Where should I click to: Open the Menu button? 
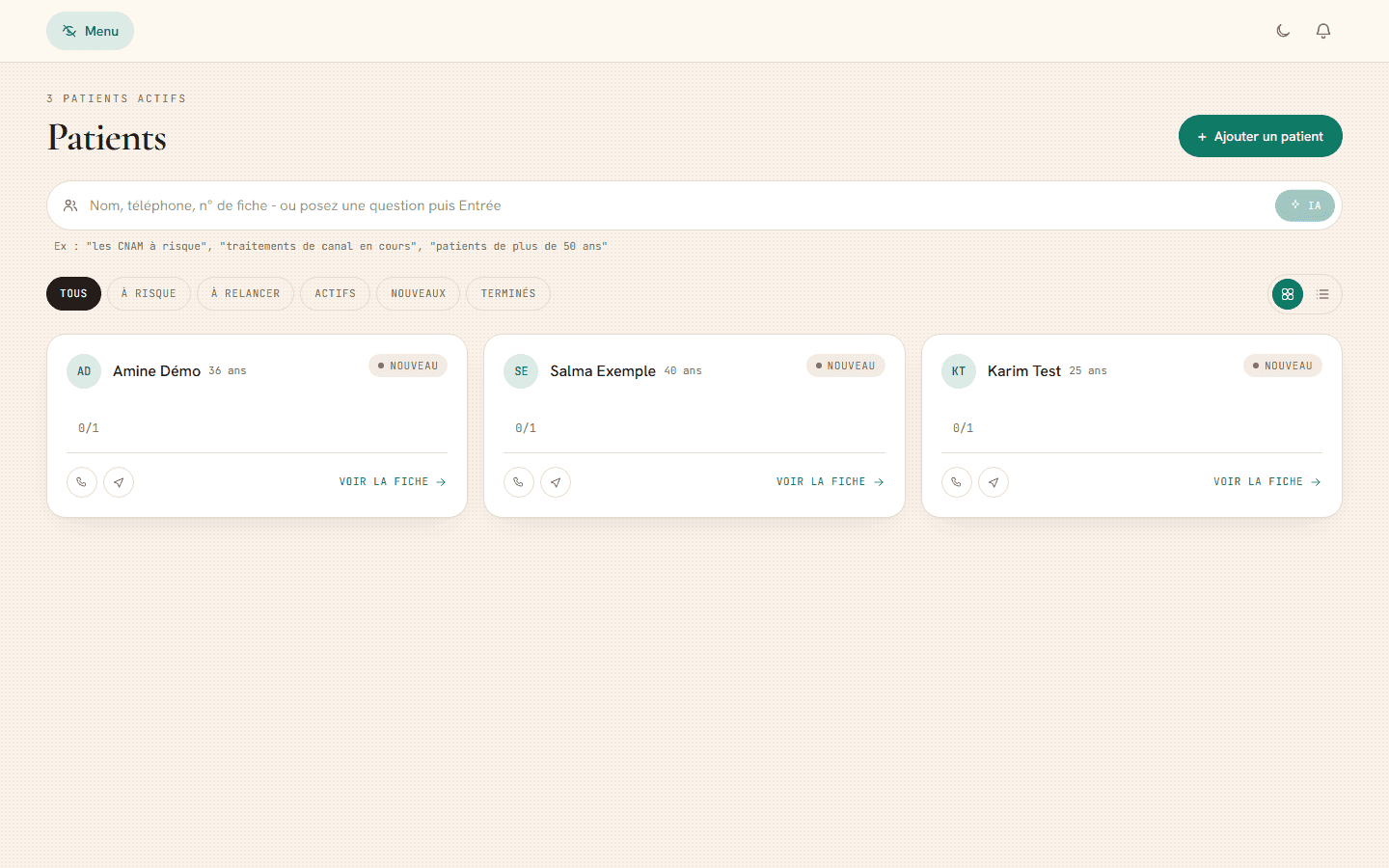coord(90,31)
